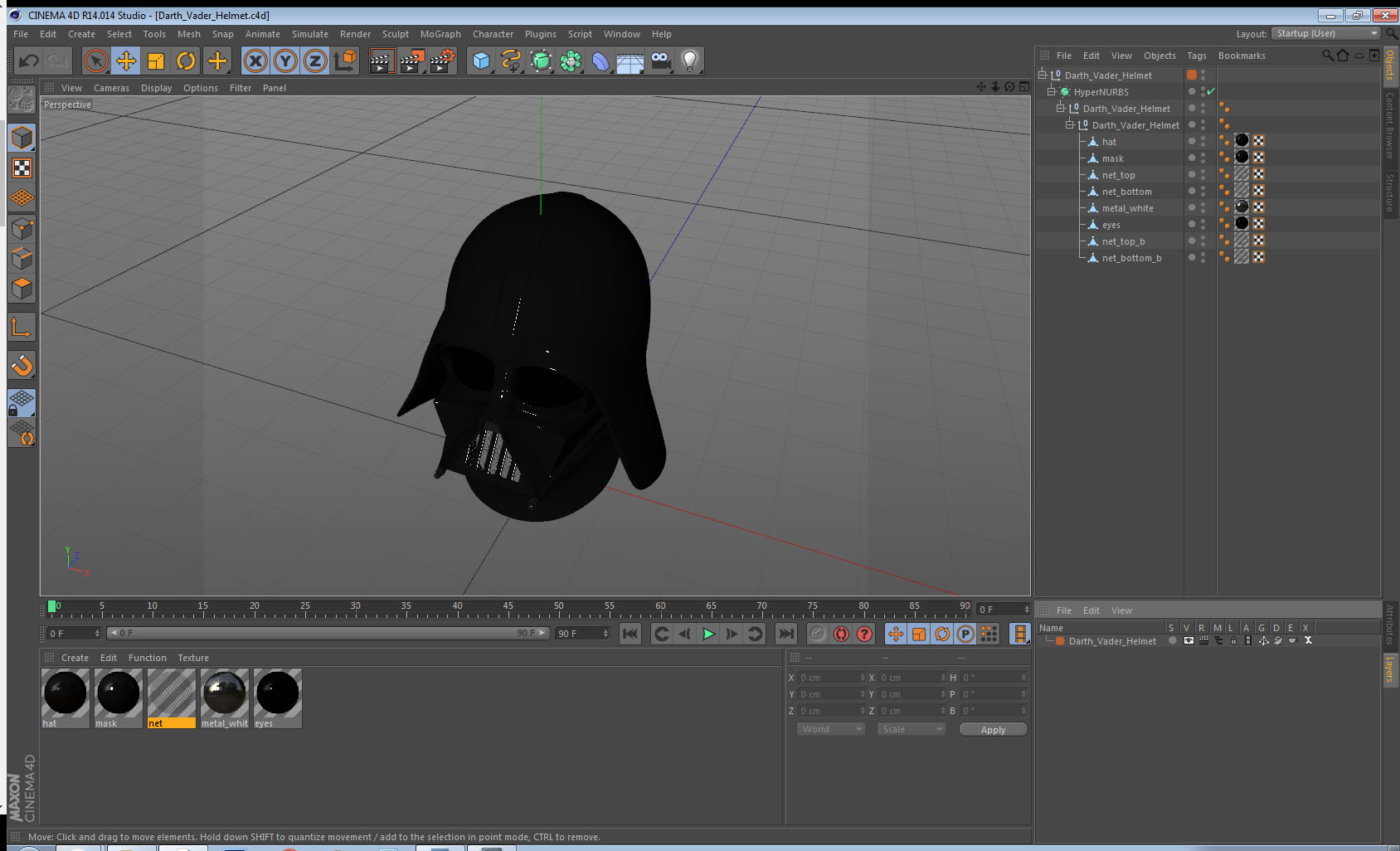The width and height of the screenshot is (1400, 851).
Task: Search objects with magnifier icon
Action: coord(1328,56)
